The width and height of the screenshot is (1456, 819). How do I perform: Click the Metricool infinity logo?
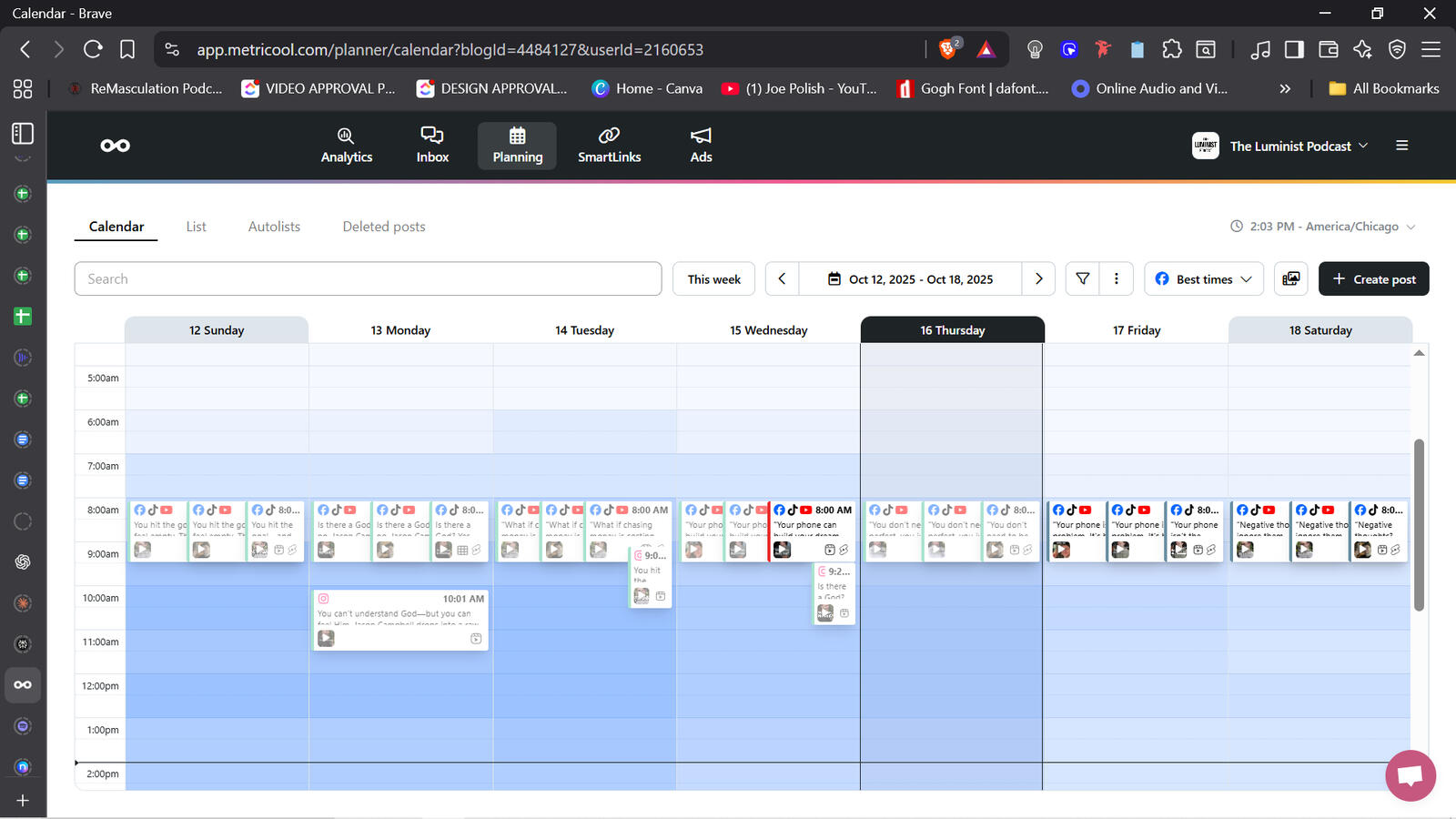coord(116,146)
